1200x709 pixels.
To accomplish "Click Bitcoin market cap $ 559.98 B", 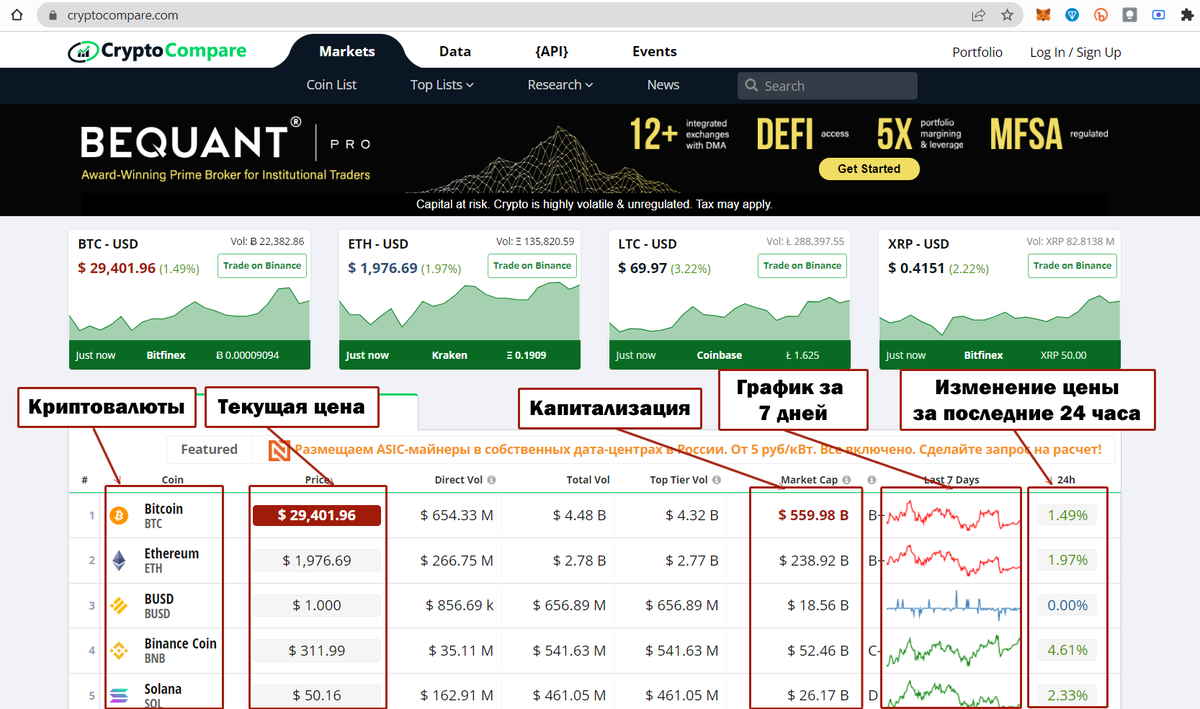I will (x=813, y=516).
